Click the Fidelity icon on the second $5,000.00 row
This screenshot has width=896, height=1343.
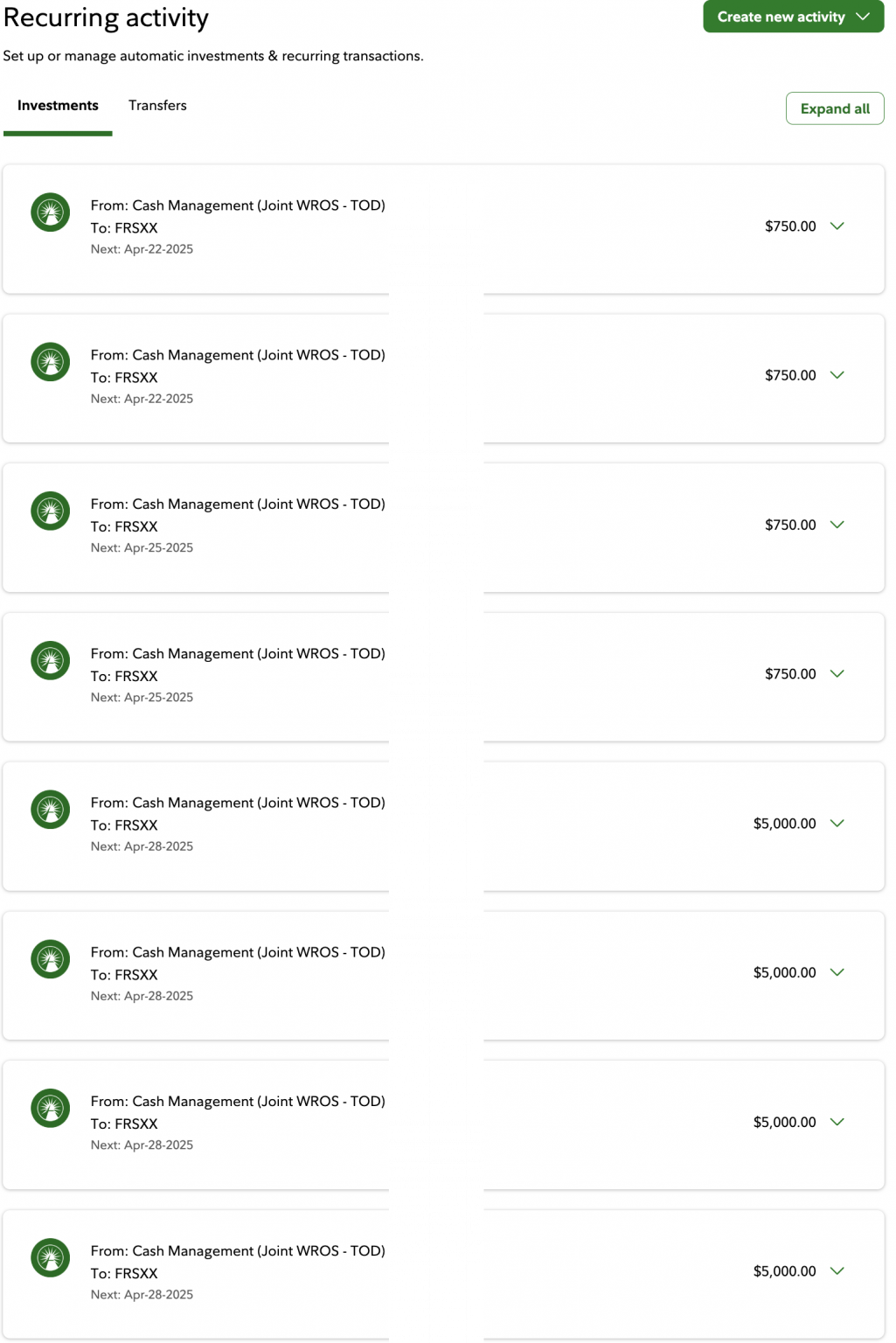(x=50, y=959)
